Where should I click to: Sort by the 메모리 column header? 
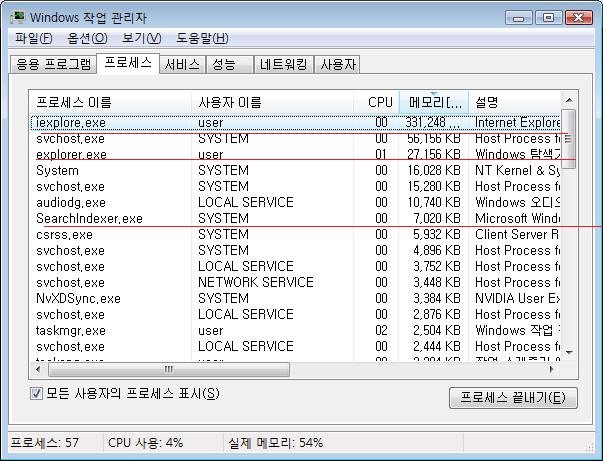pyautogui.click(x=432, y=102)
